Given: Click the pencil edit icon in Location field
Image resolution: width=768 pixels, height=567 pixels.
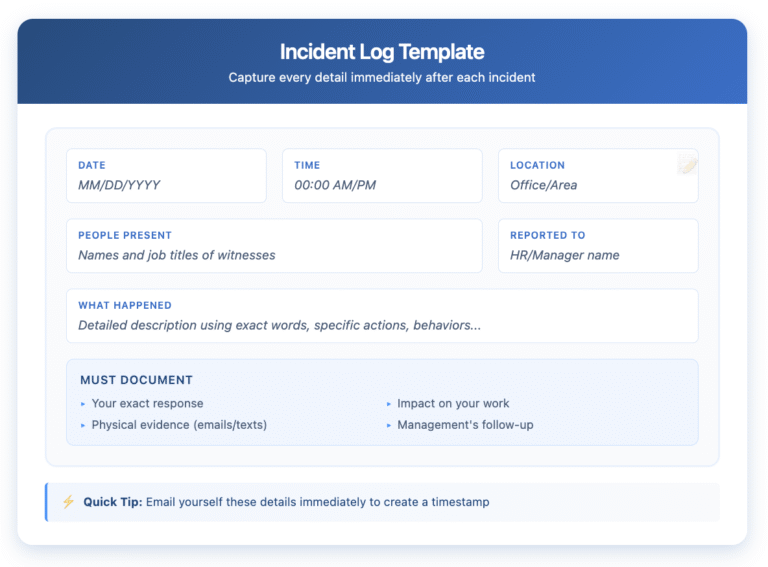Looking at the screenshot, I should point(687,165).
